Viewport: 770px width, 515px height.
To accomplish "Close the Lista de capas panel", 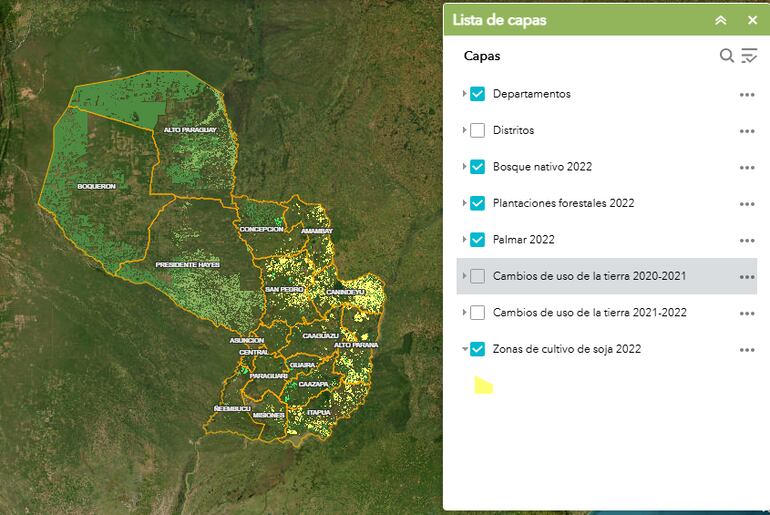I will click(x=752, y=20).
